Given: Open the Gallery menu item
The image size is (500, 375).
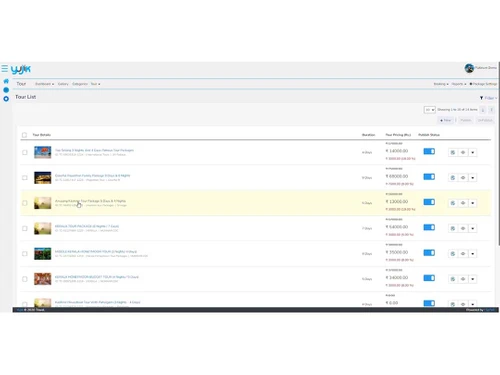Looking at the screenshot, I should point(63,84).
